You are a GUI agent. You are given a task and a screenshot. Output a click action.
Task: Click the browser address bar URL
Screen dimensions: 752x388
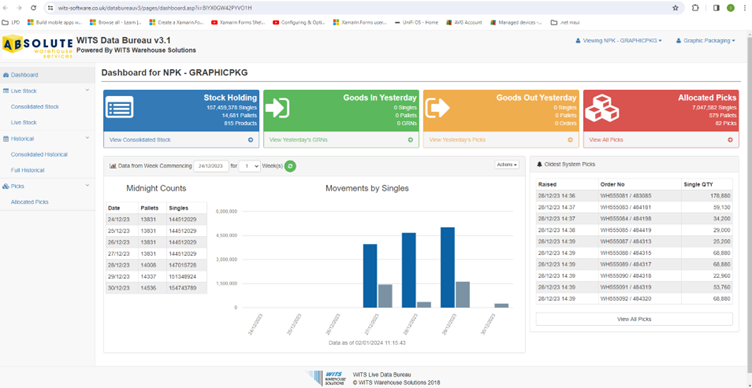154,8
